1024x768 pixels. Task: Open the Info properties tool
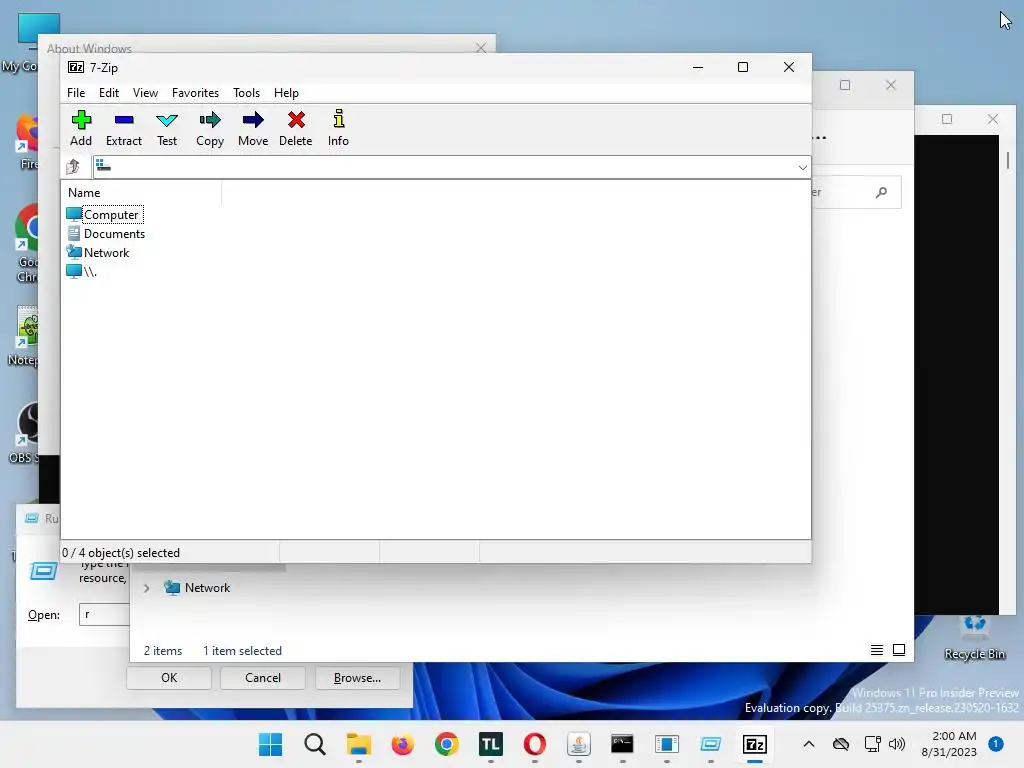pyautogui.click(x=338, y=128)
